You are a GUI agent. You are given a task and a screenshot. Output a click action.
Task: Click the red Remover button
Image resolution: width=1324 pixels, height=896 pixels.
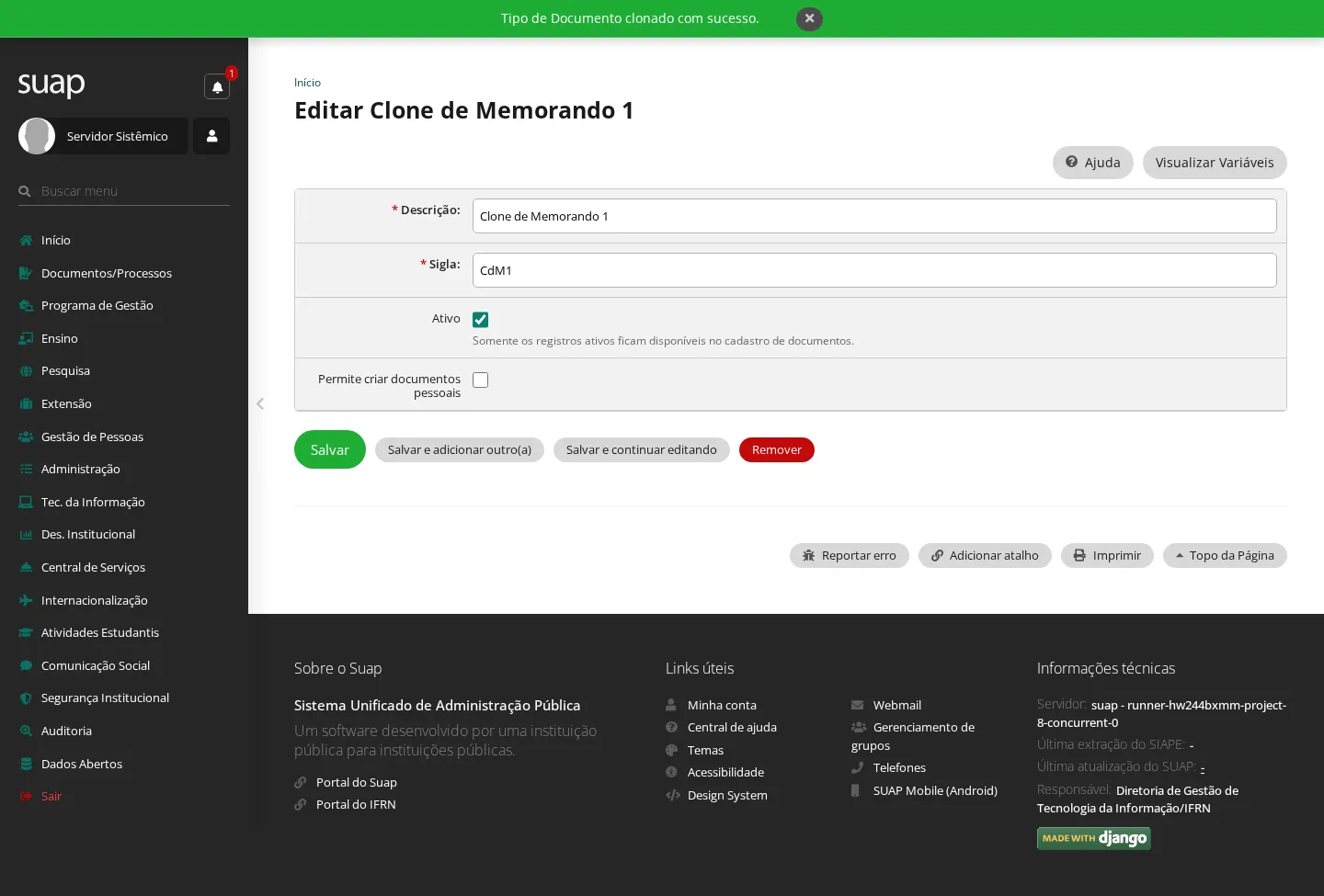pyautogui.click(x=777, y=449)
